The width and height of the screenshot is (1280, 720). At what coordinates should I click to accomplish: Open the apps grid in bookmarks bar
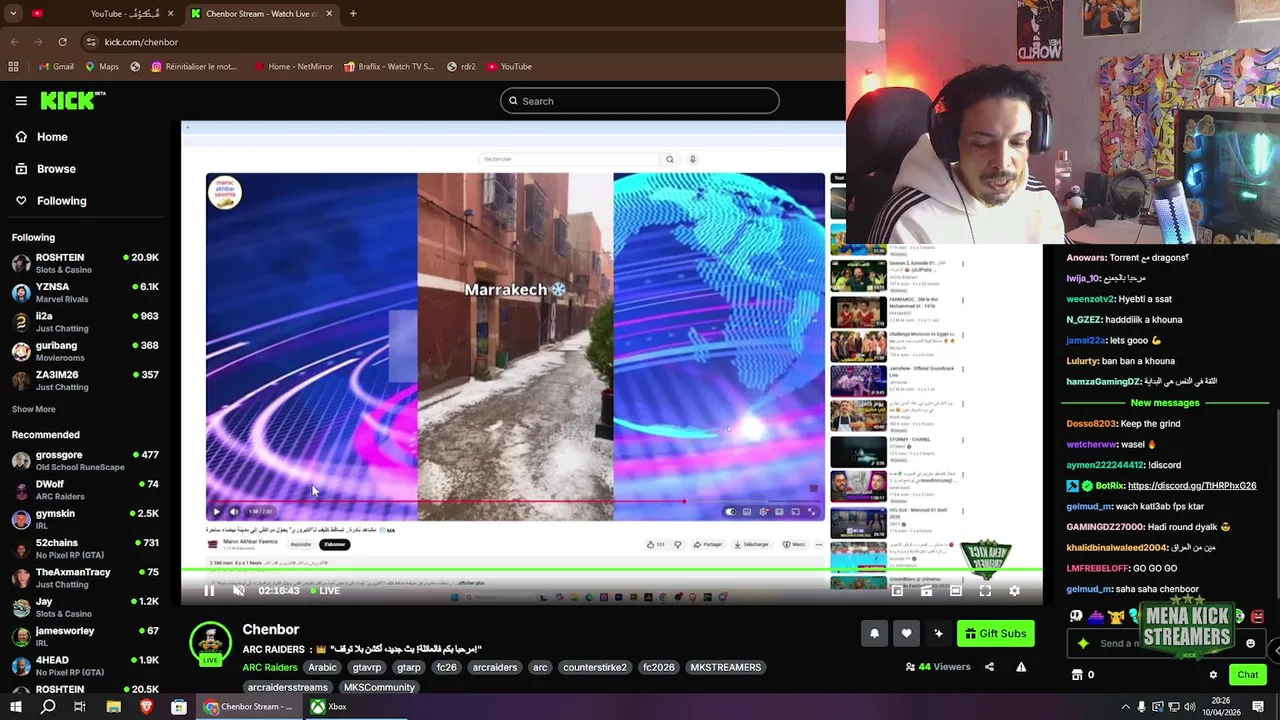pyautogui.click(x=13, y=67)
